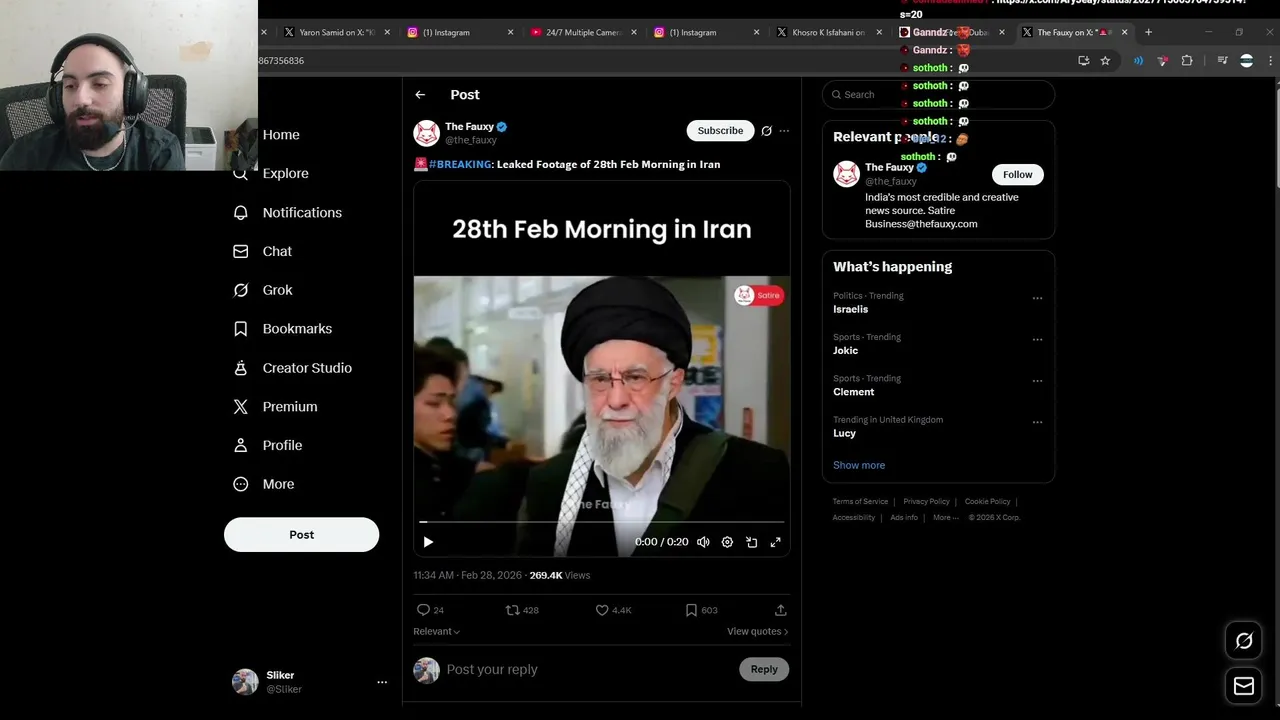This screenshot has height=720, width=1280.
Task: Open Israelis trending topic
Action: click(x=850, y=309)
